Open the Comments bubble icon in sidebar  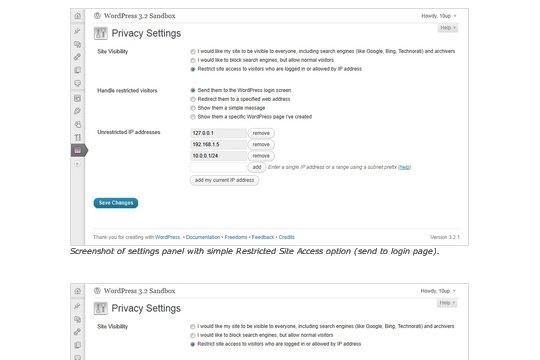click(x=77, y=83)
